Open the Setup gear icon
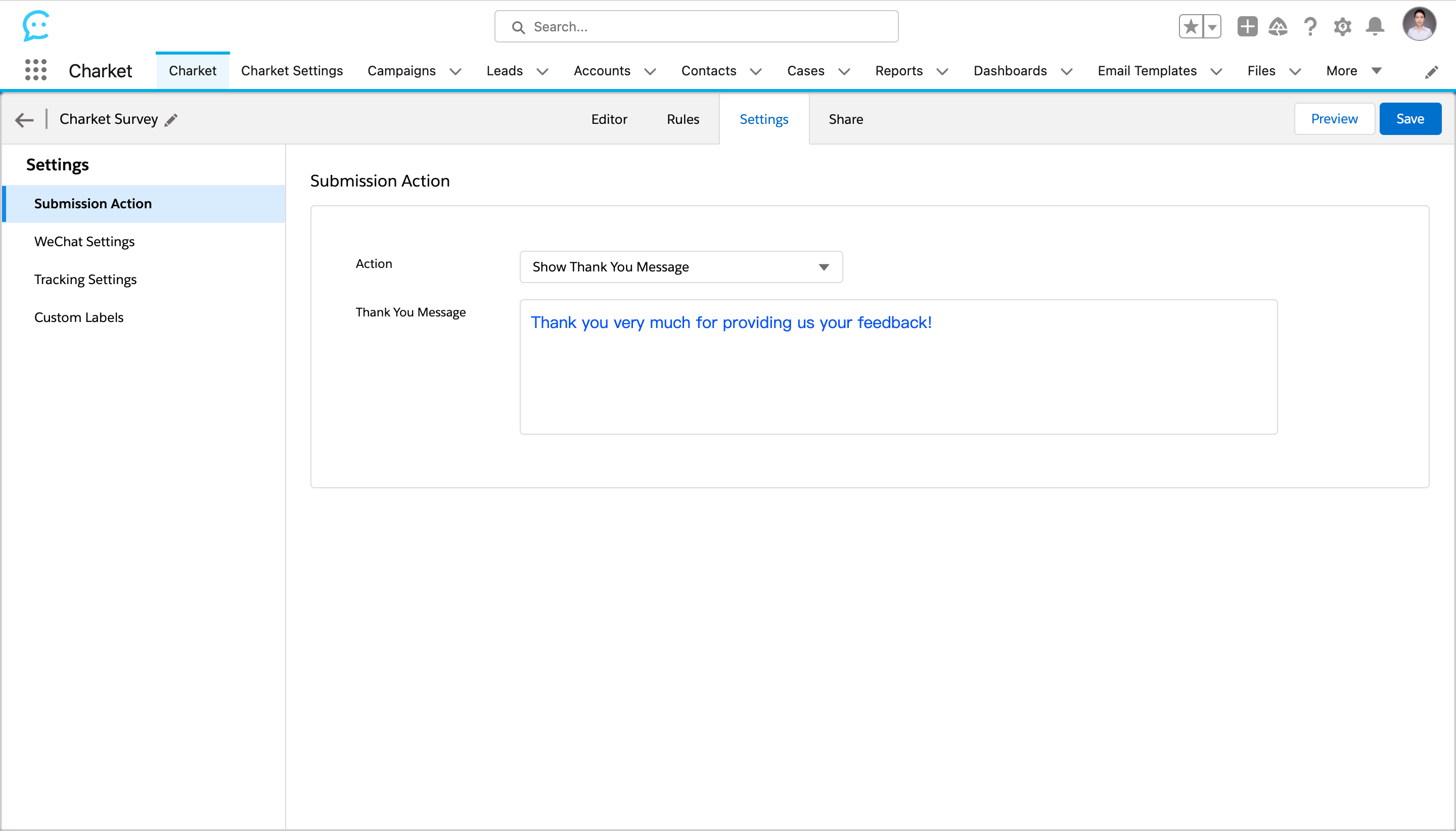This screenshot has height=831, width=1456. (1342, 26)
